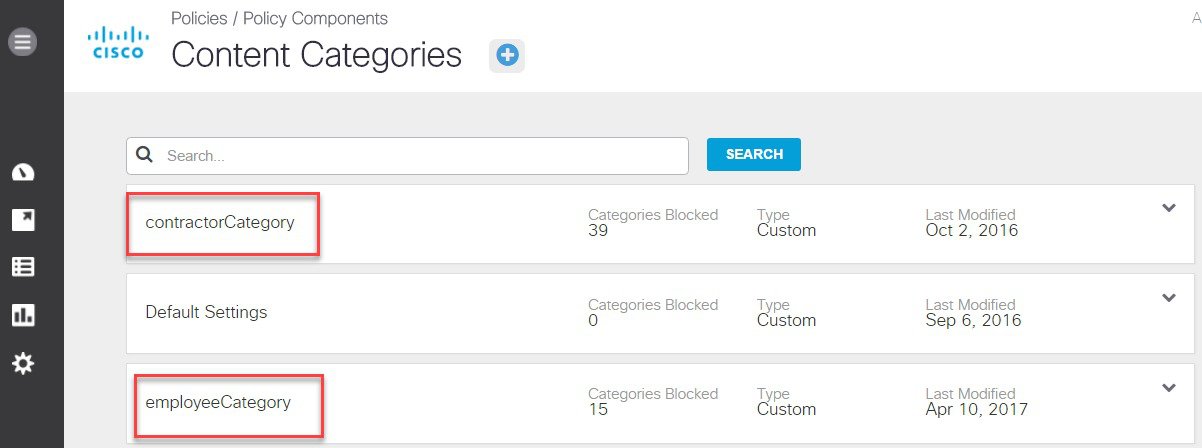Viewport: 1202px width, 448px height.
Task: Click the Cisco logo
Action: pos(119,46)
